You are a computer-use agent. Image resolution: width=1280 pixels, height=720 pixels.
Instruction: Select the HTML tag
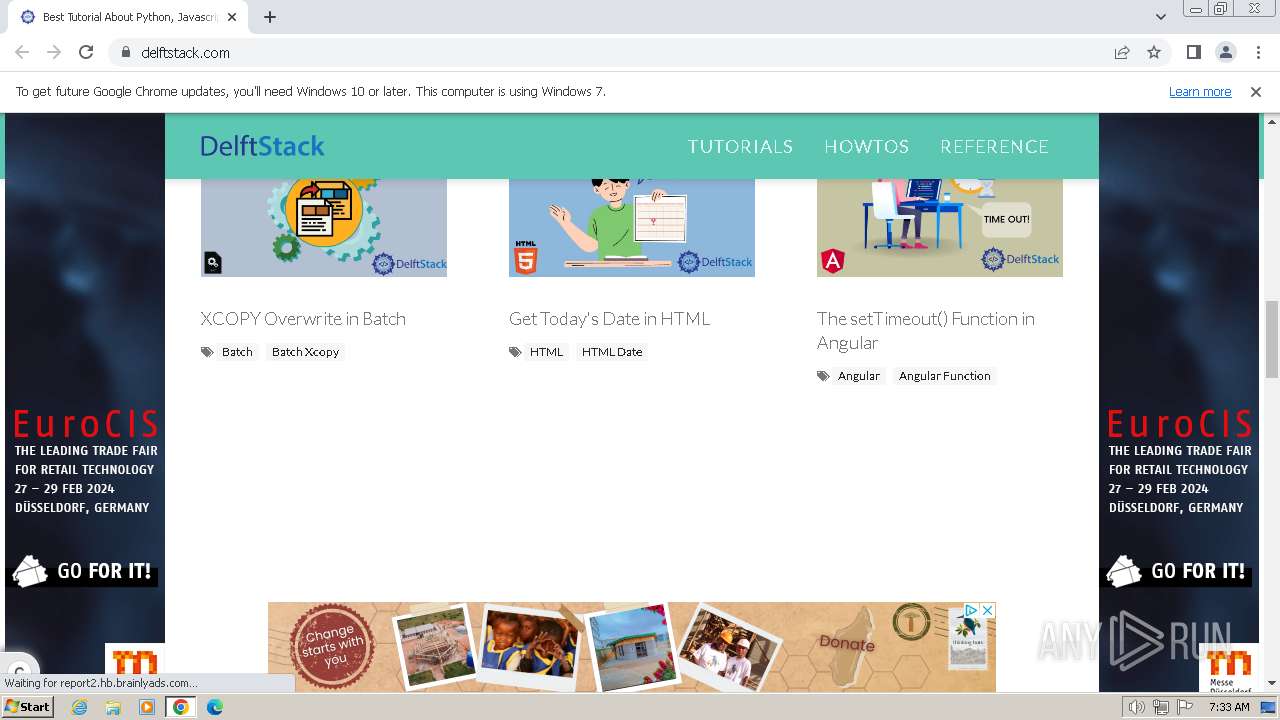(x=546, y=352)
